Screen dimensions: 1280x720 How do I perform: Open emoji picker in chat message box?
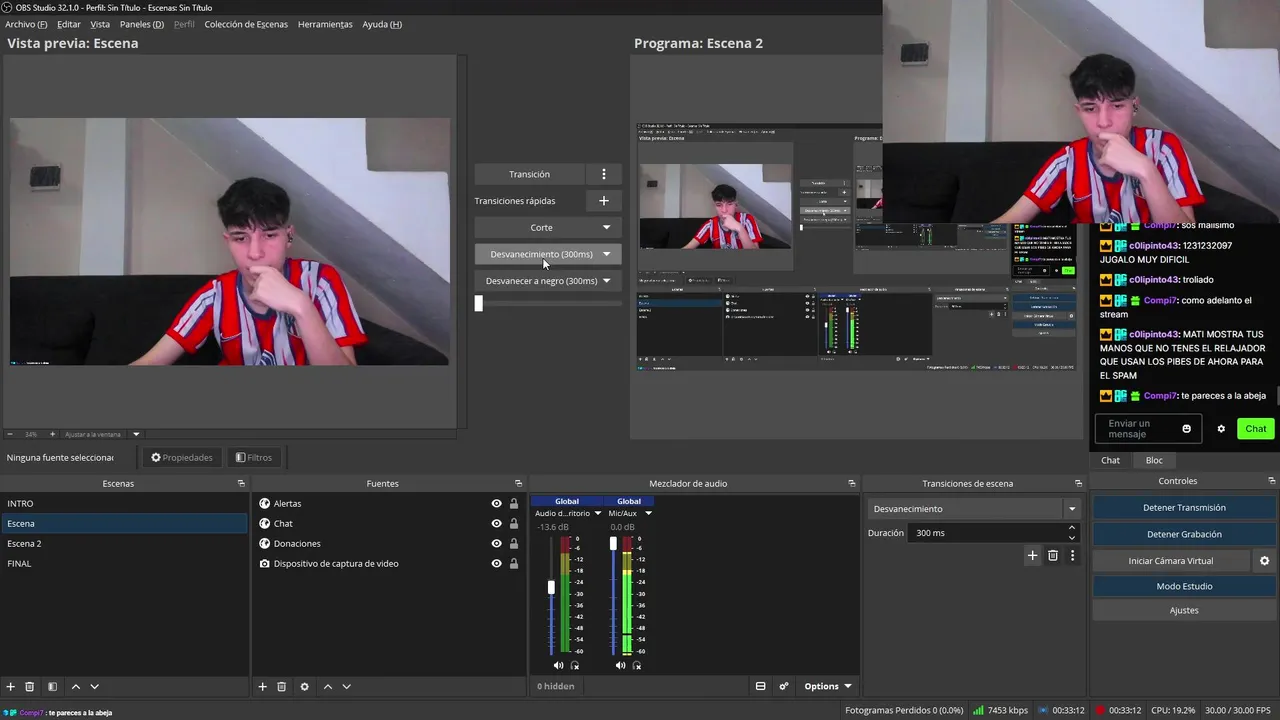(1187, 429)
